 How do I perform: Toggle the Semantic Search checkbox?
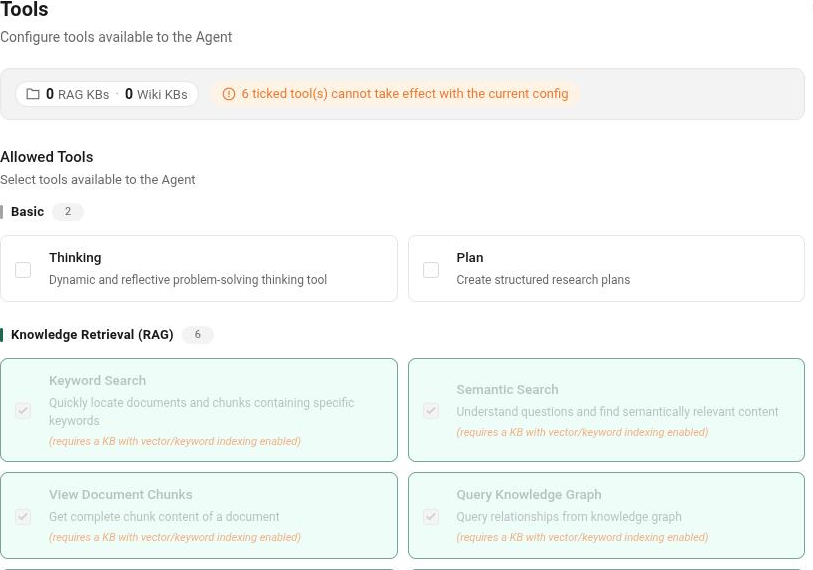pyautogui.click(x=431, y=411)
